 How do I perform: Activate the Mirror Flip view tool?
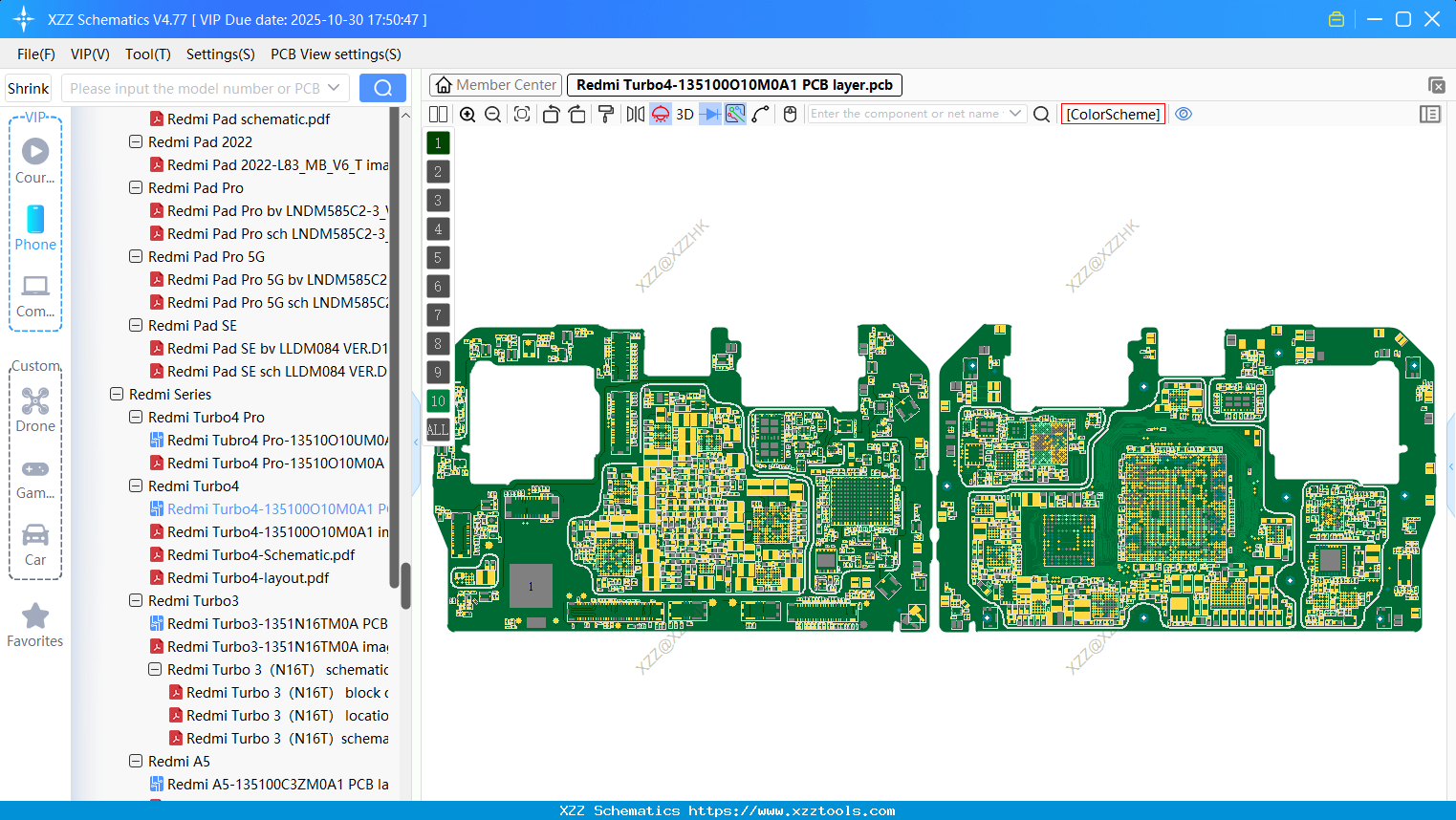pos(635,114)
